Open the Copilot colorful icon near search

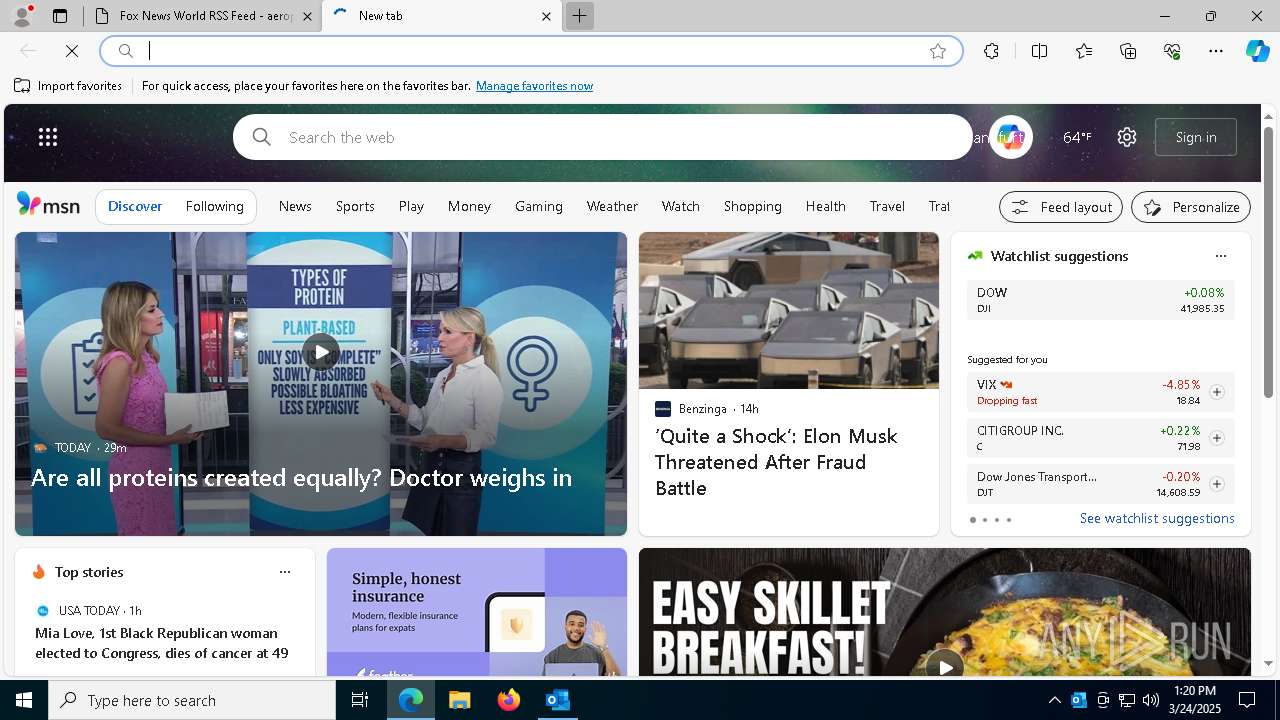coord(1011,137)
